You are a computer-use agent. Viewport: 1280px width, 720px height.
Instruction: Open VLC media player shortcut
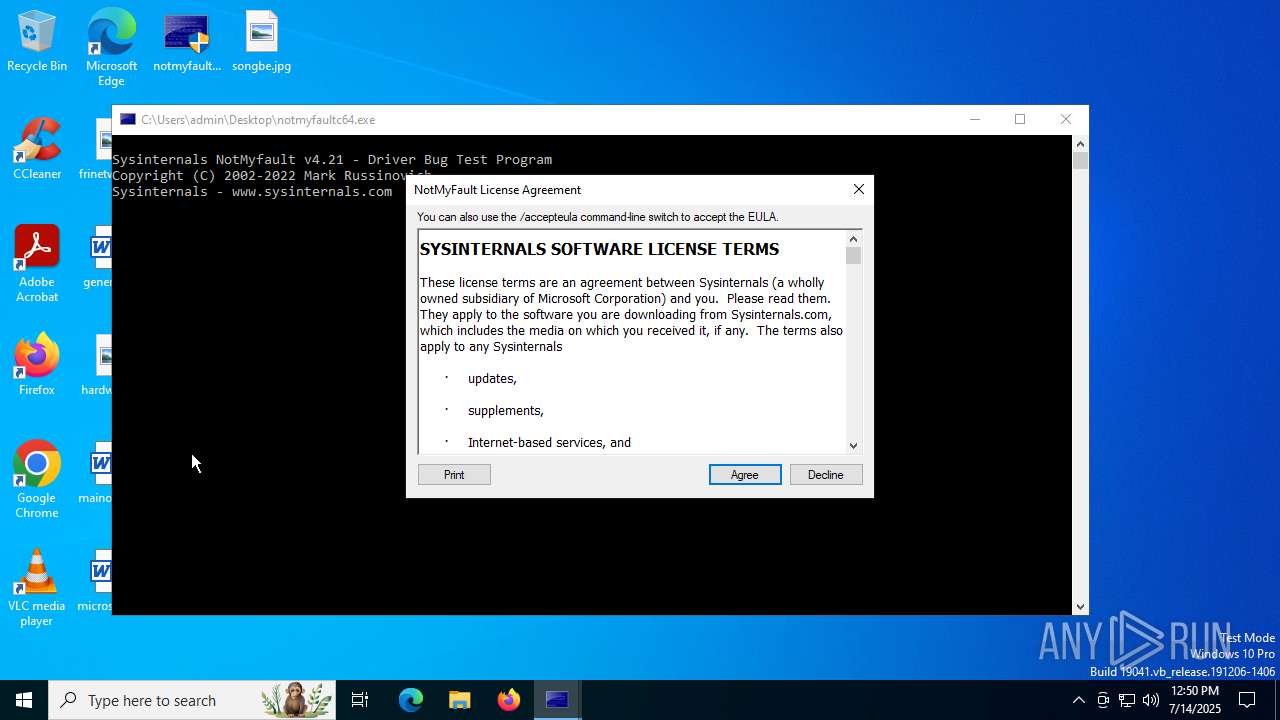click(37, 589)
